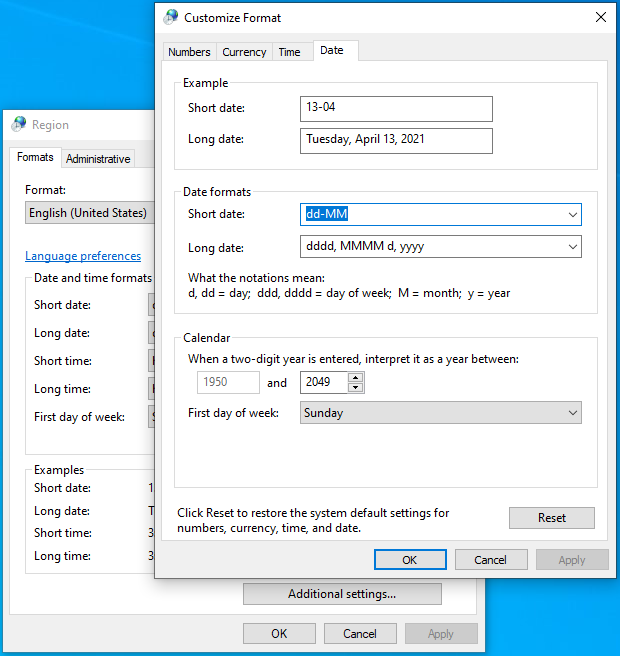
Task: Click the 2049 year field
Action: (x=324, y=382)
